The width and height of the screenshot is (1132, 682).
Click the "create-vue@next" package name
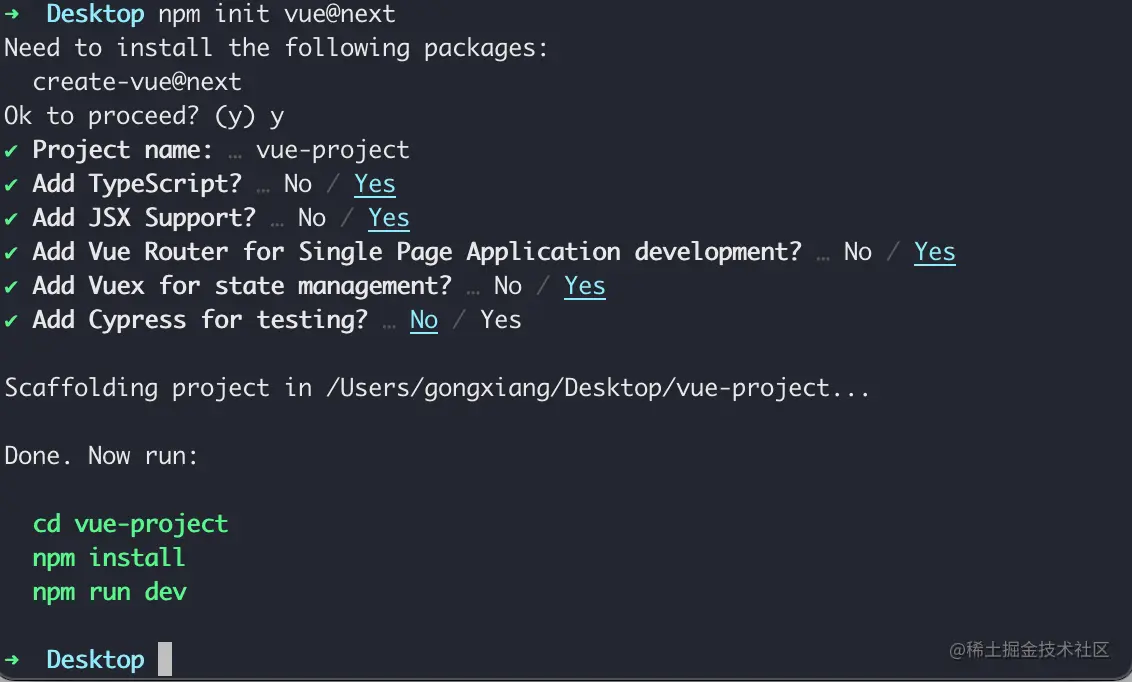137,82
